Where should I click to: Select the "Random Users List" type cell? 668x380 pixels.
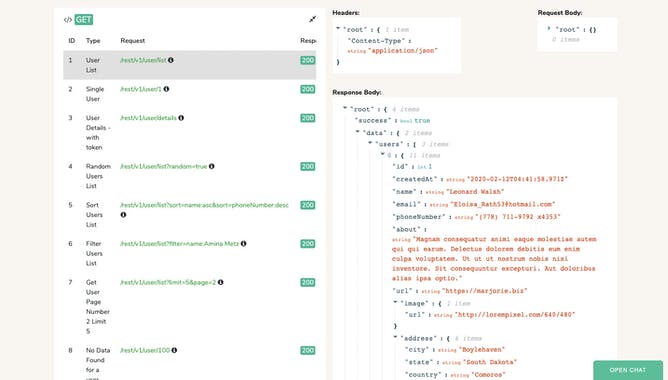coord(98,176)
